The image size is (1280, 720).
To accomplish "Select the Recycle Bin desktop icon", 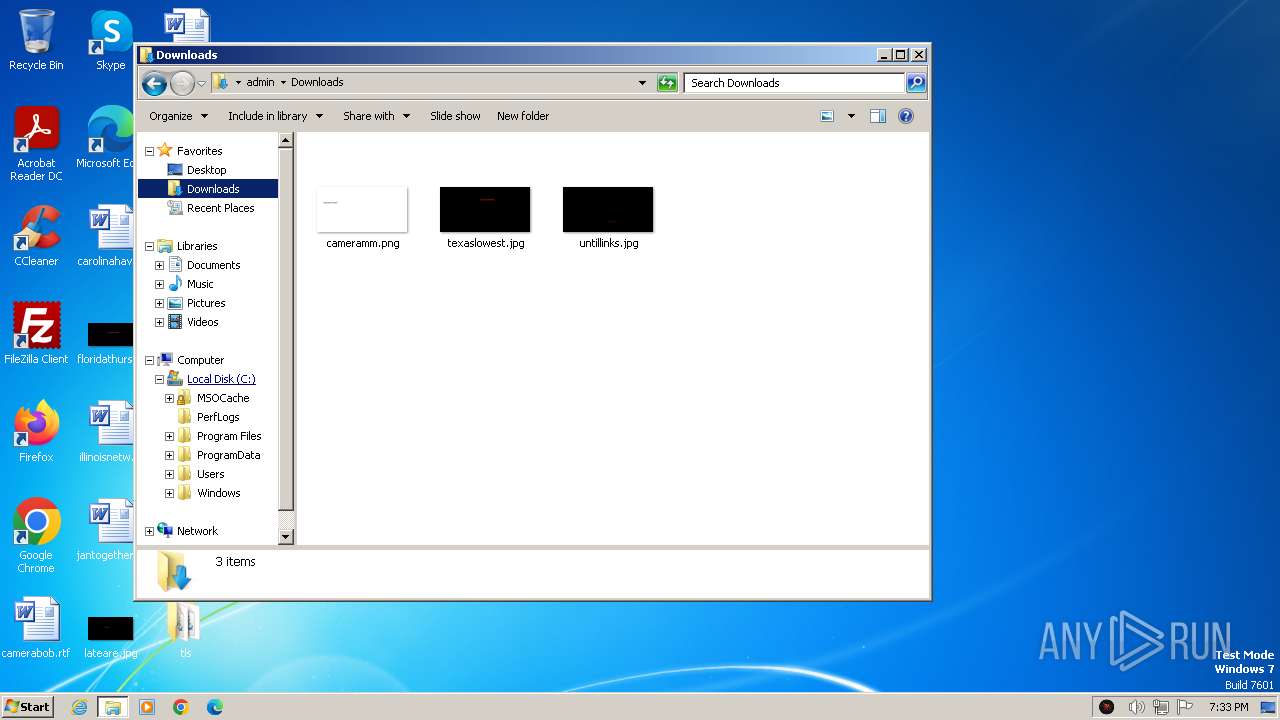I will (x=36, y=40).
